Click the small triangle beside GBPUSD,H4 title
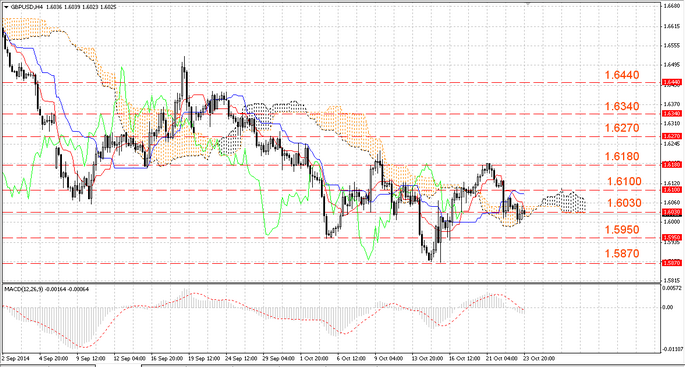 tap(5, 7)
